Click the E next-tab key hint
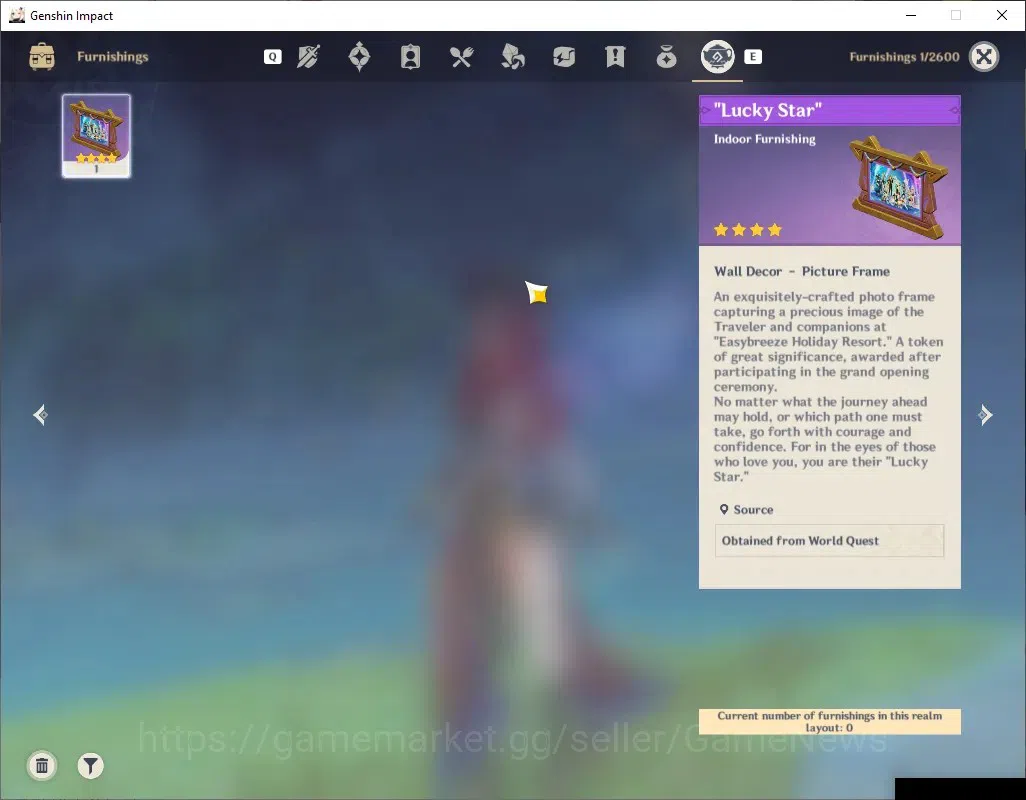Screen dimensions: 1026x800 pos(752,57)
